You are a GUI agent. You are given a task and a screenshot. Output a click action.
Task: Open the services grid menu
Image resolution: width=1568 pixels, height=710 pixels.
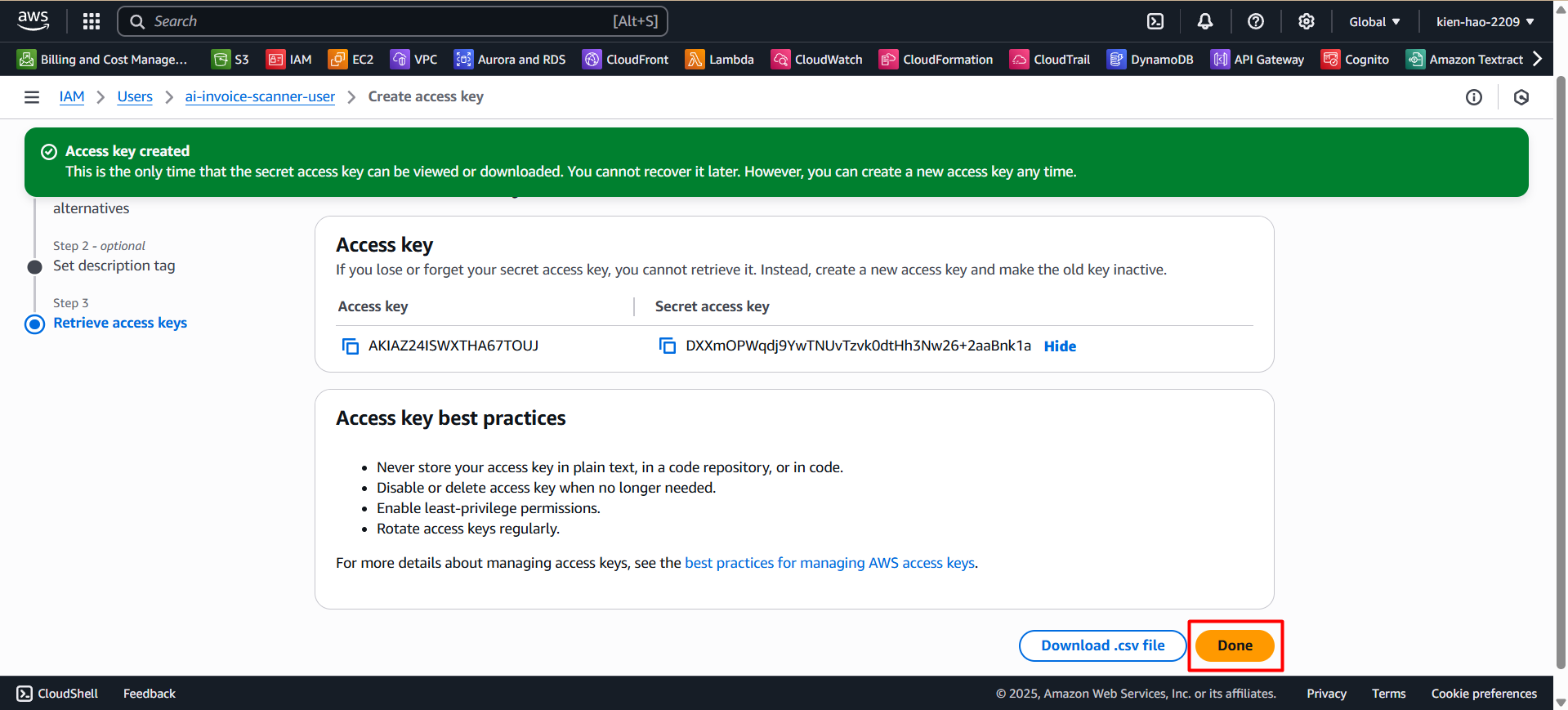[92, 21]
